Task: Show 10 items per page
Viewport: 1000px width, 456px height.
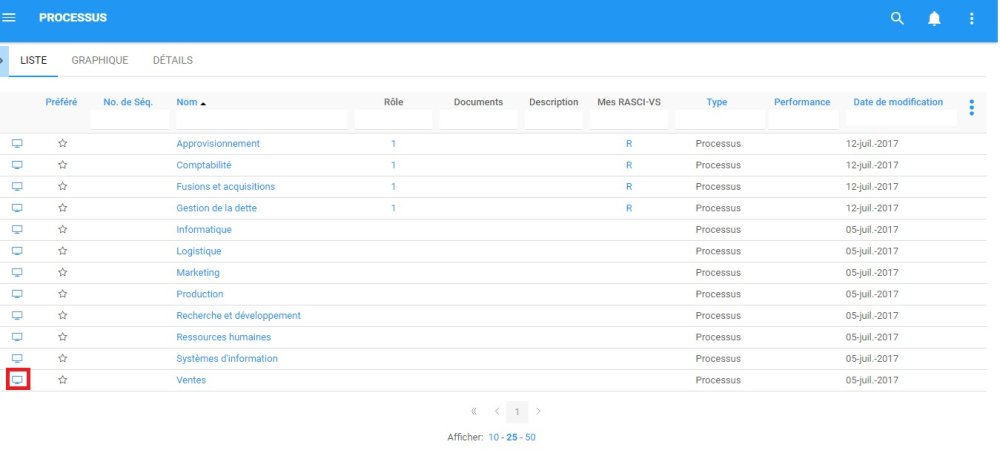Action: click(x=494, y=438)
